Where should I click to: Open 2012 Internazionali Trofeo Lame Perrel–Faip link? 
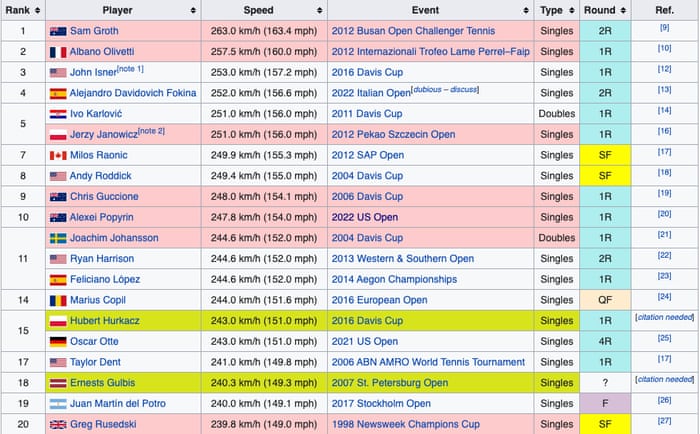(430, 52)
